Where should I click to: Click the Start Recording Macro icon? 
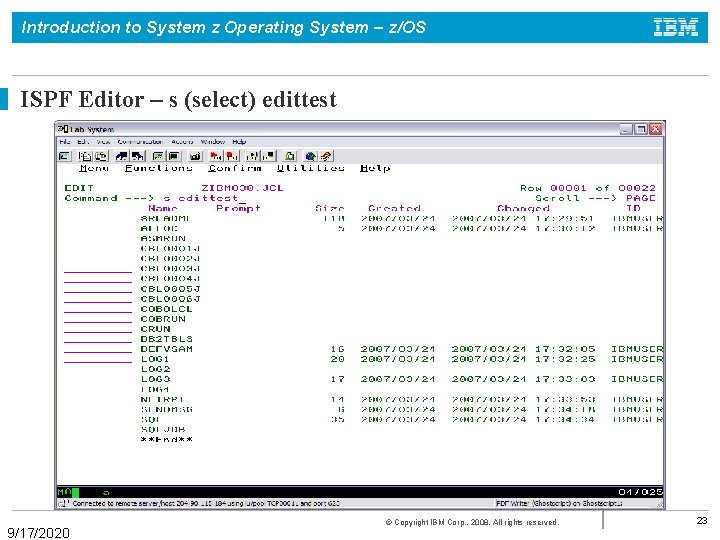tap(216, 156)
